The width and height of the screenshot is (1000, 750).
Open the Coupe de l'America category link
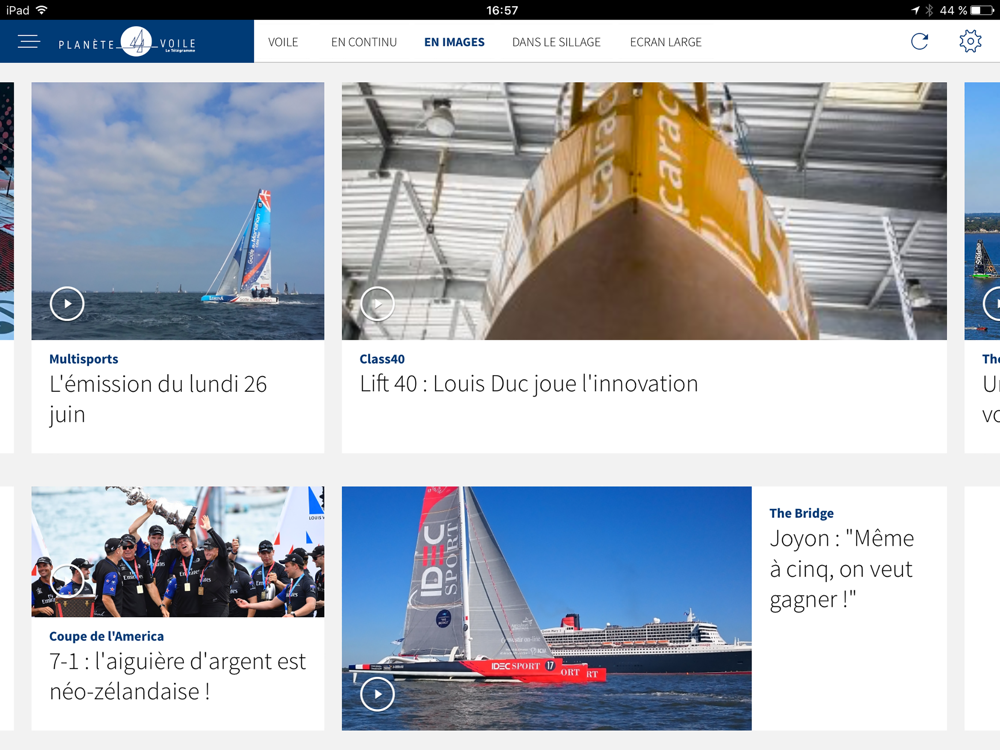[x=107, y=636]
